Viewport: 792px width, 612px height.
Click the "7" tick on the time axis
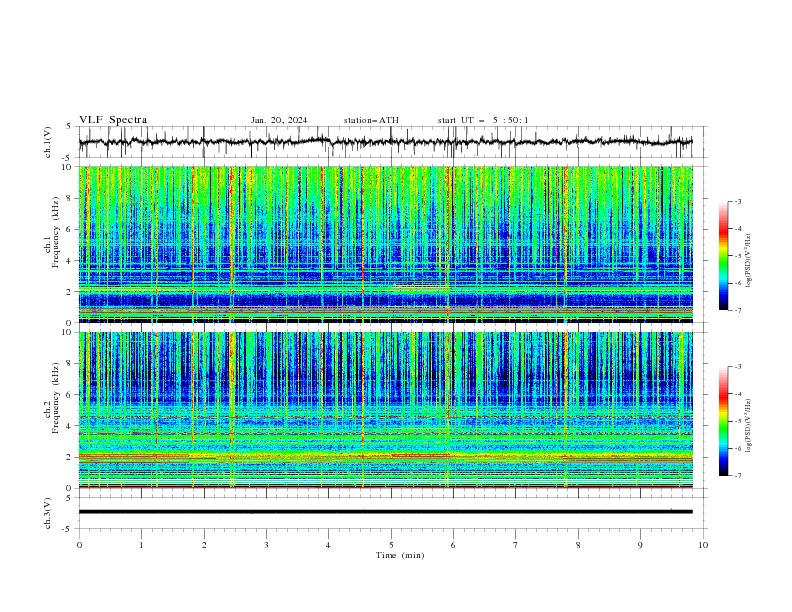coord(516,545)
